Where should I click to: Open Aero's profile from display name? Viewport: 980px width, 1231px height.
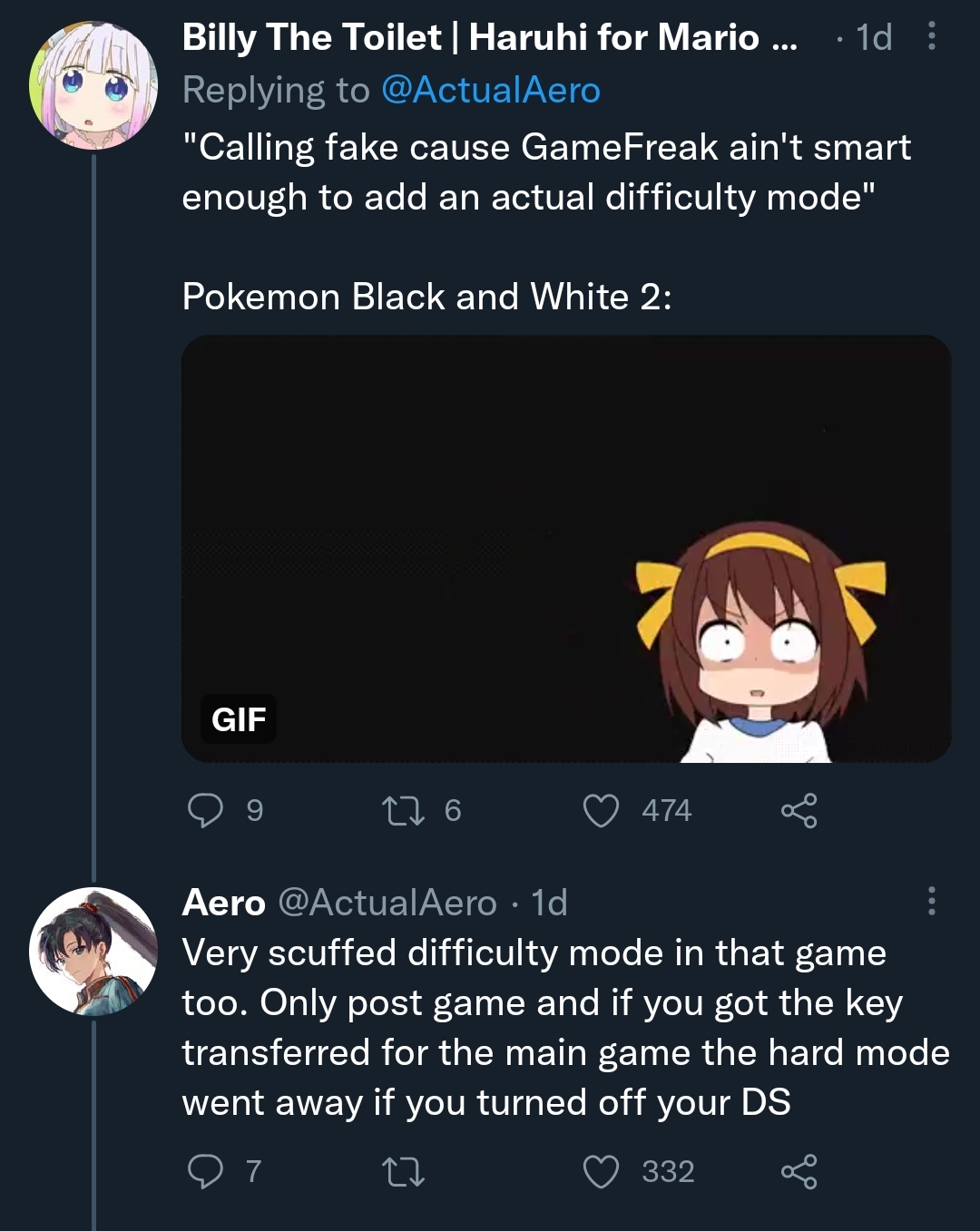[x=223, y=903]
